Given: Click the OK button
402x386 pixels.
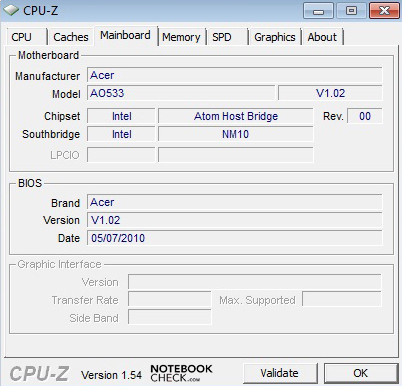Looking at the screenshot, I should (x=361, y=373).
